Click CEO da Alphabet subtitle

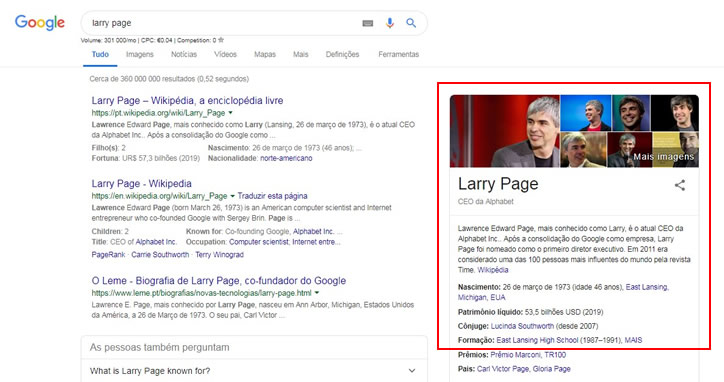(x=485, y=201)
